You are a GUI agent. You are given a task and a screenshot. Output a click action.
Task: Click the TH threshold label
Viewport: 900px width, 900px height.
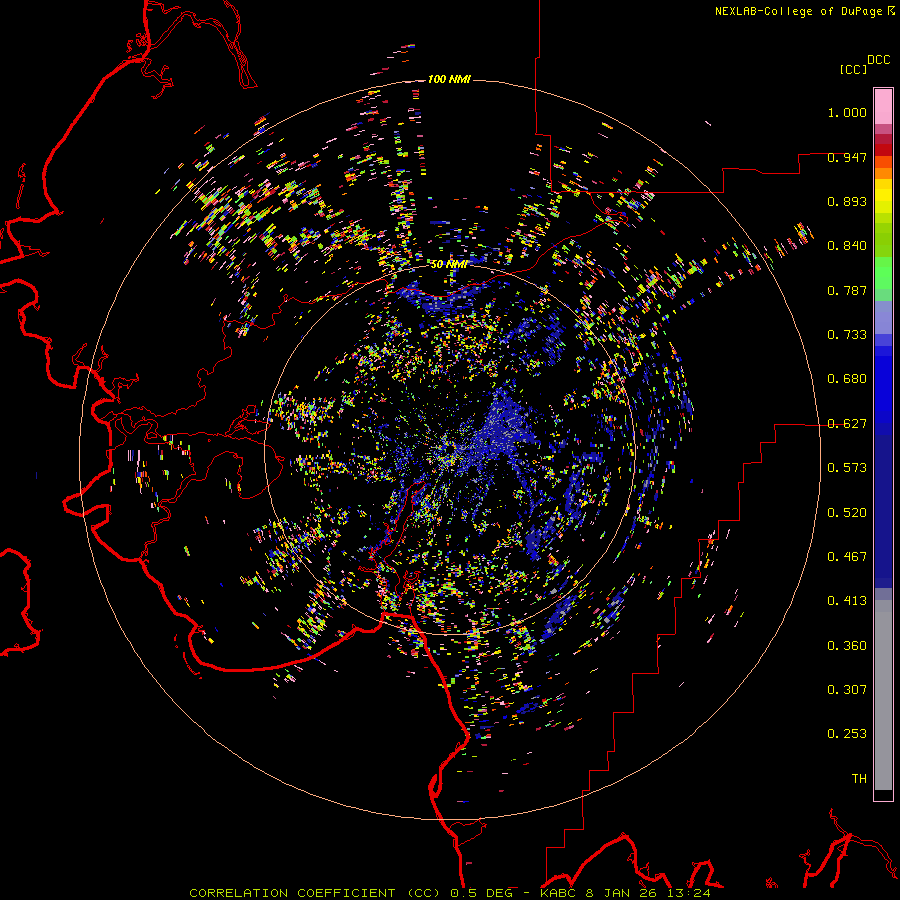point(859,779)
